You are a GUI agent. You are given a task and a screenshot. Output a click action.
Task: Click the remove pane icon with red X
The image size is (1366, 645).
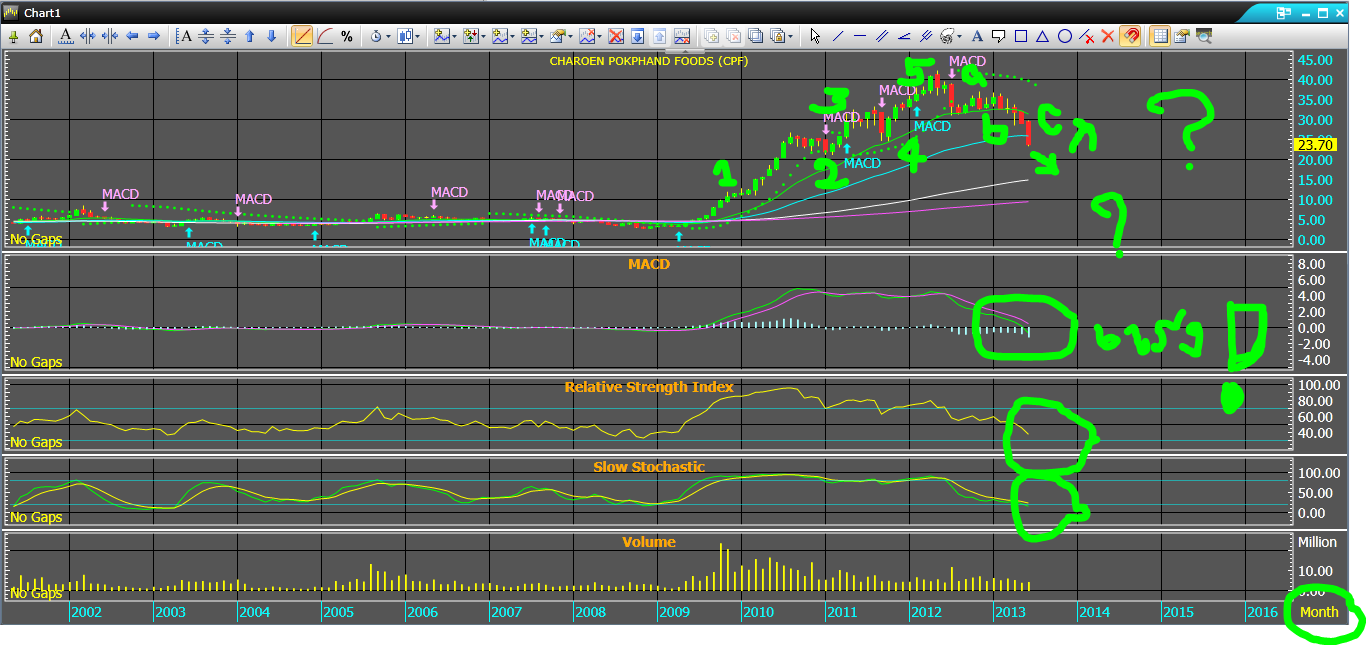click(x=681, y=36)
